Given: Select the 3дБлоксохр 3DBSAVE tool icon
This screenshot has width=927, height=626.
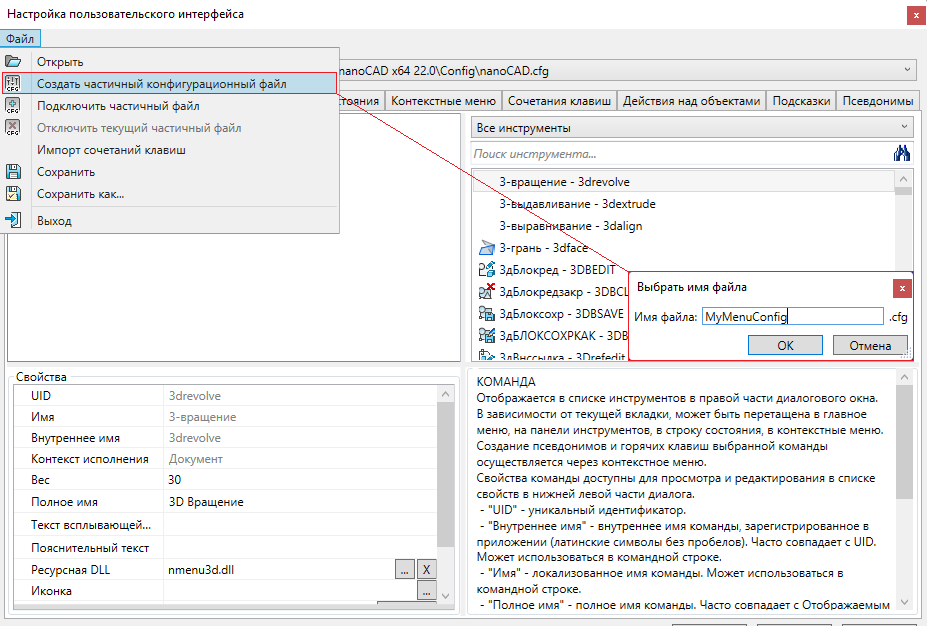Looking at the screenshot, I should (x=487, y=314).
